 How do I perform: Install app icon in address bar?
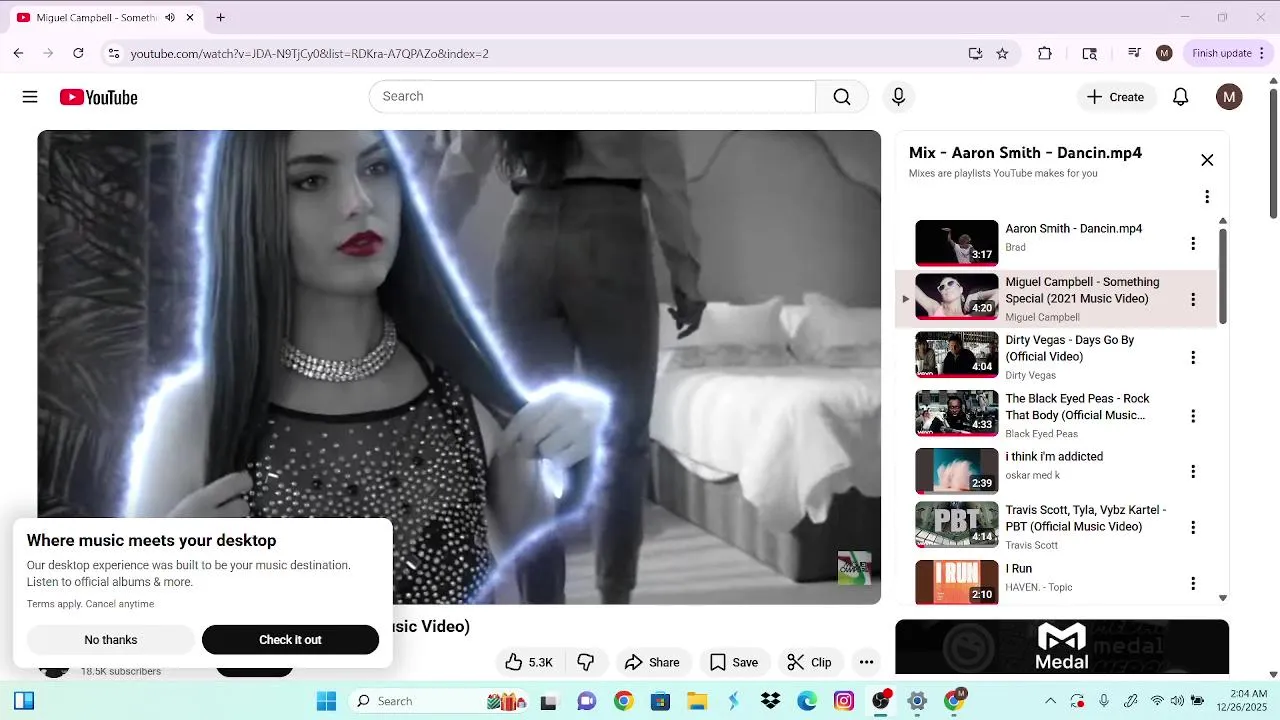point(975,54)
